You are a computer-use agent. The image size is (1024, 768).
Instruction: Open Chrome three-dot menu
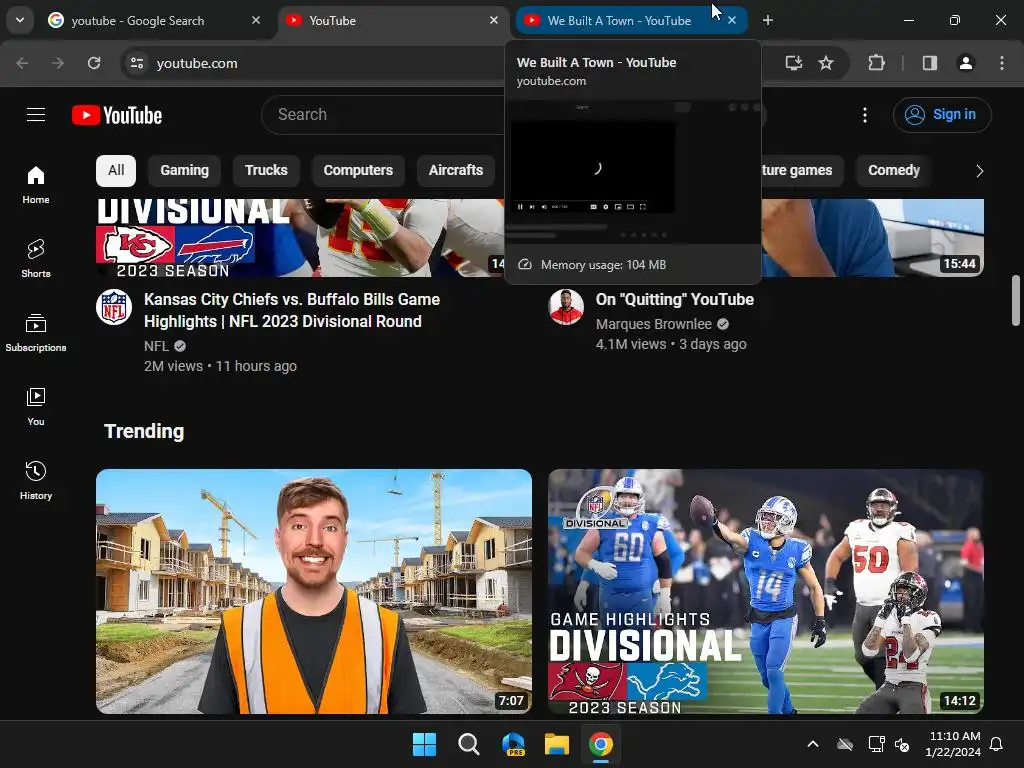pos(1002,63)
